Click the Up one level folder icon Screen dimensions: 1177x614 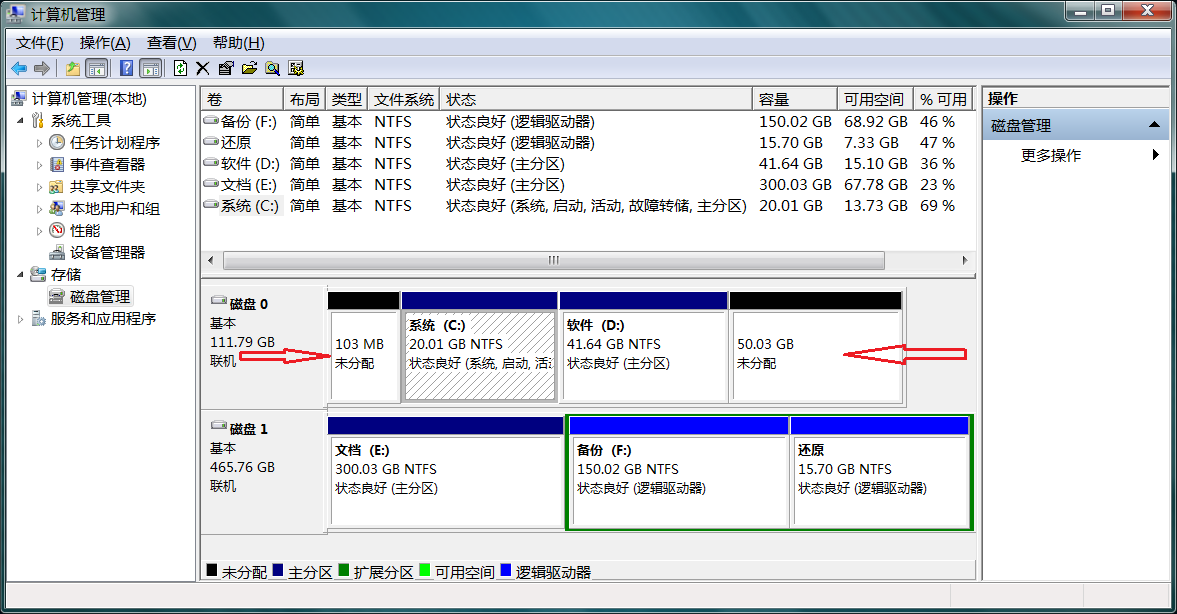73,68
